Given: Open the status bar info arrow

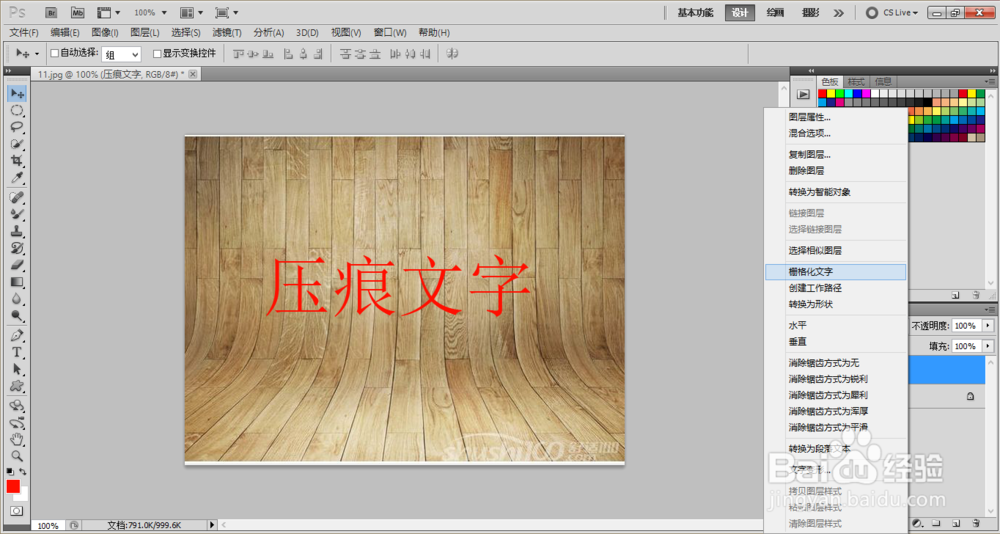Looking at the screenshot, I should click(213, 524).
